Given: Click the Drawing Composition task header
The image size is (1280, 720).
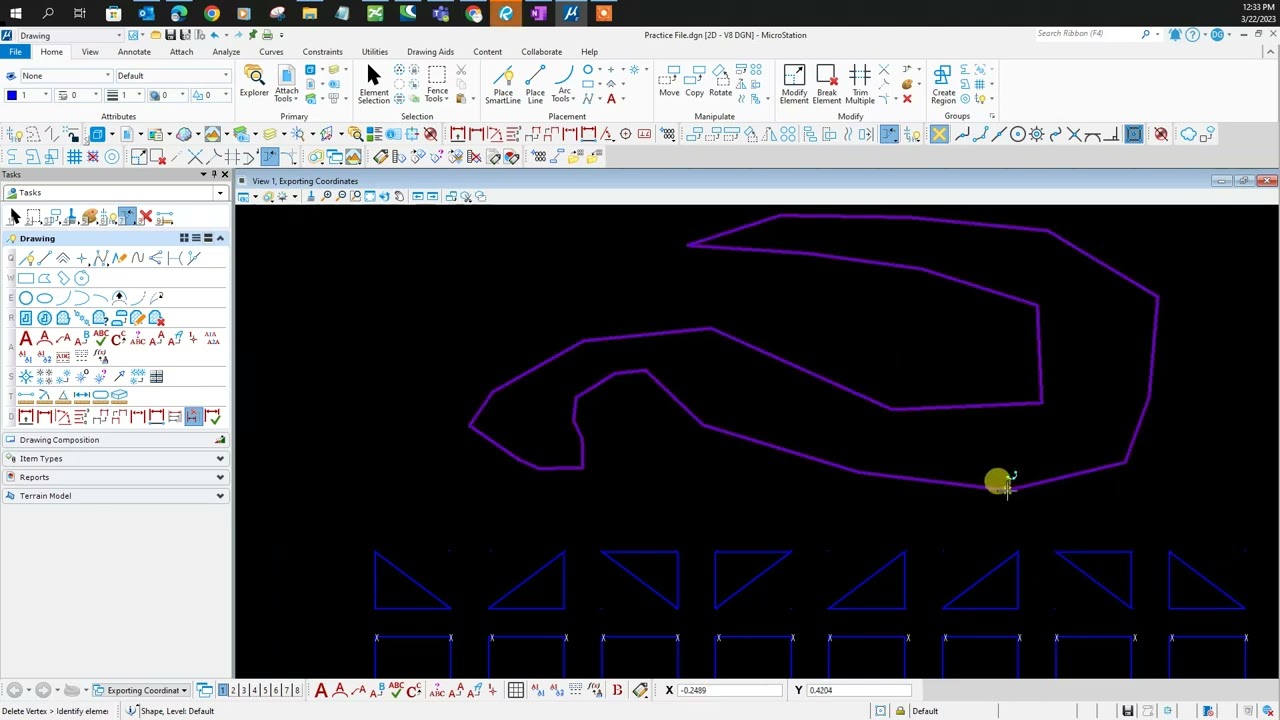Looking at the screenshot, I should tap(116, 440).
